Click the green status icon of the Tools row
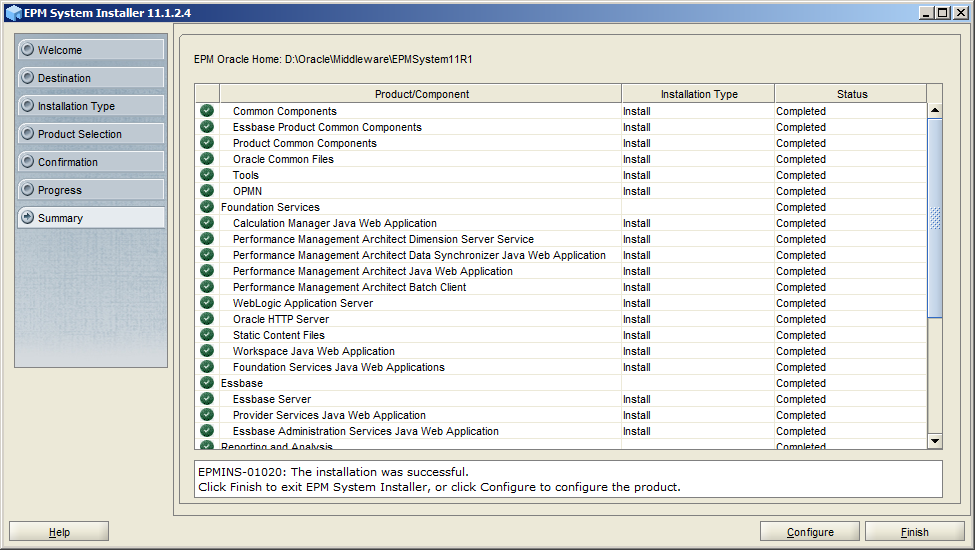This screenshot has width=975, height=550. tap(207, 175)
